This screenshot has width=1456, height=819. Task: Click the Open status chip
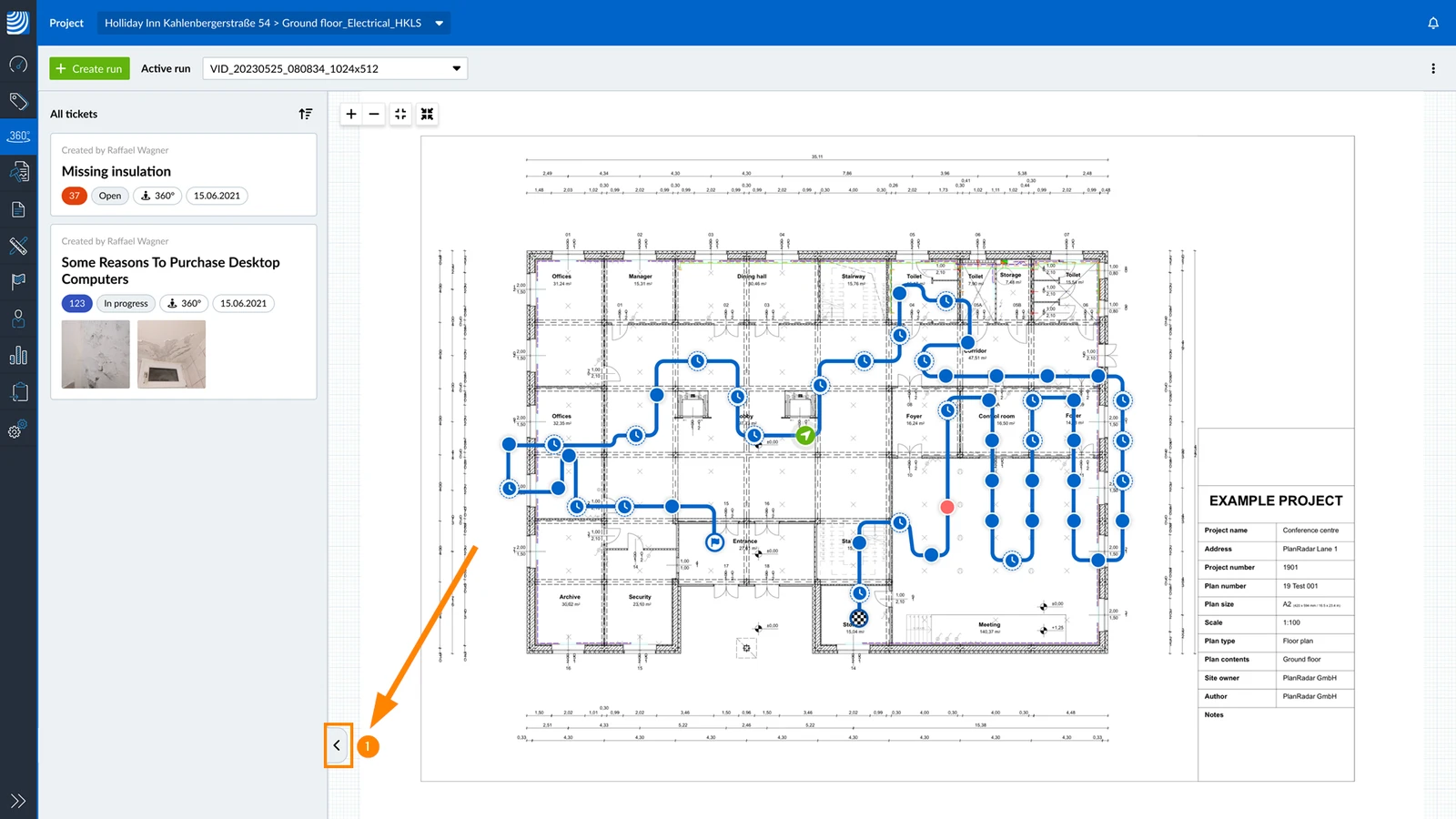[x=110, y=196]
